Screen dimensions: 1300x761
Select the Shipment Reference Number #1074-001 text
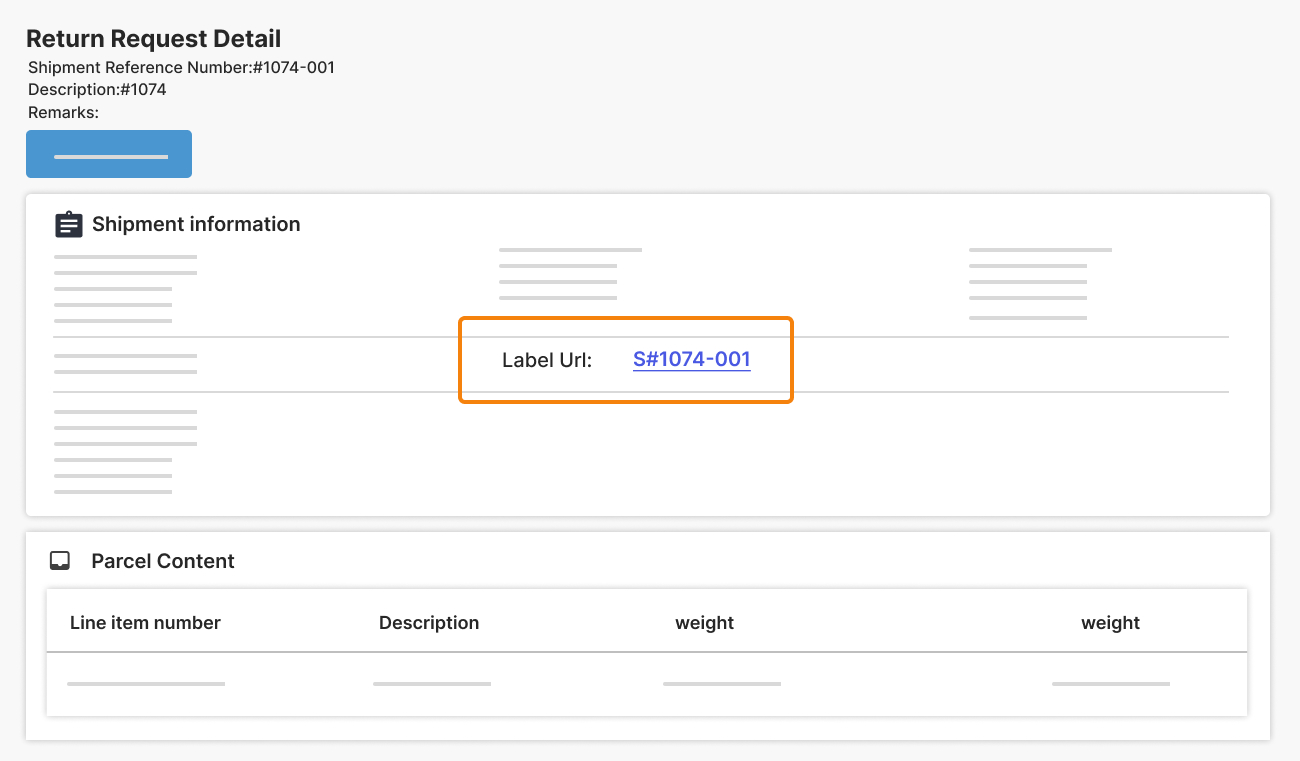pos(181,68)
